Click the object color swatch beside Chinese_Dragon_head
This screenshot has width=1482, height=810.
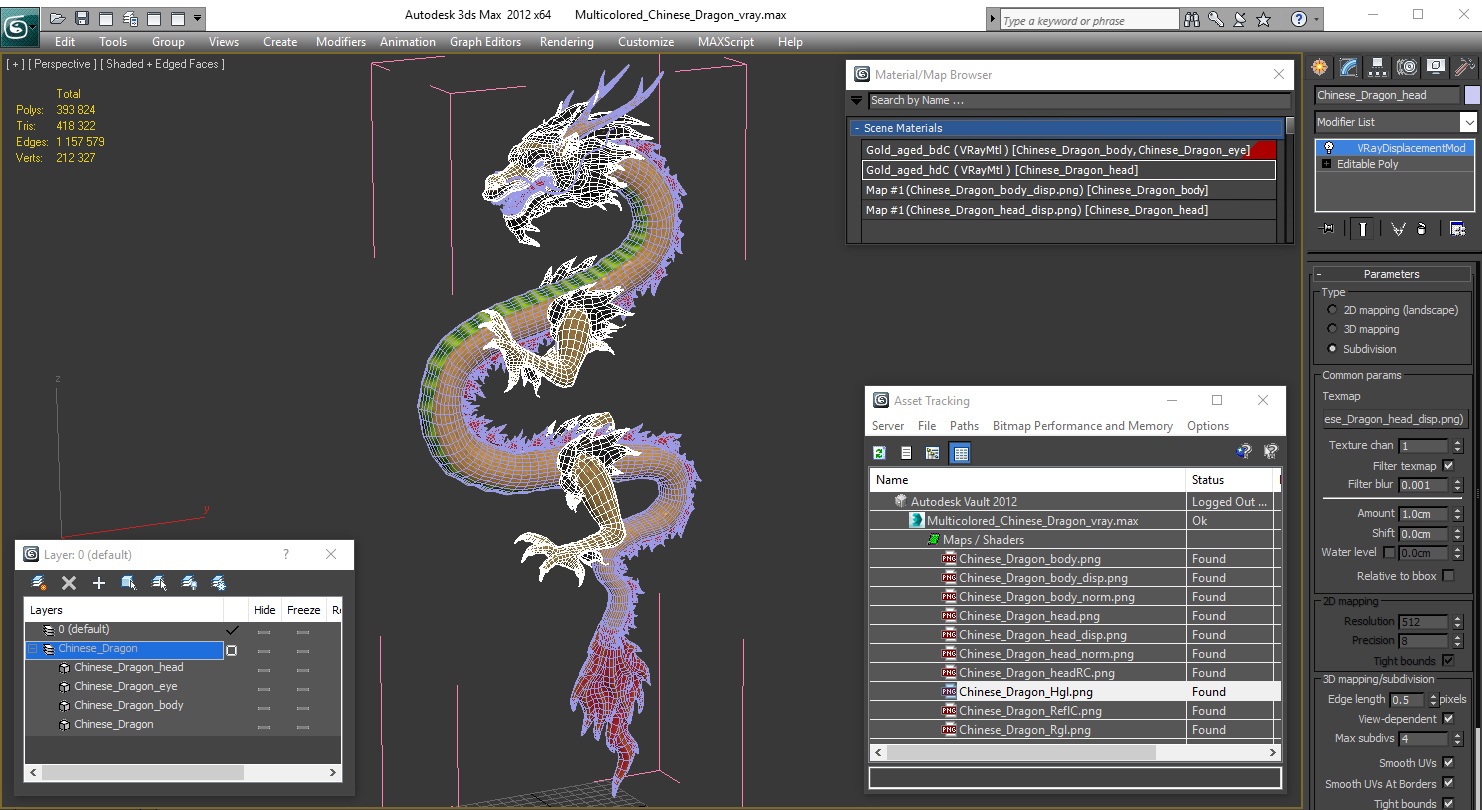point(1472,95)
